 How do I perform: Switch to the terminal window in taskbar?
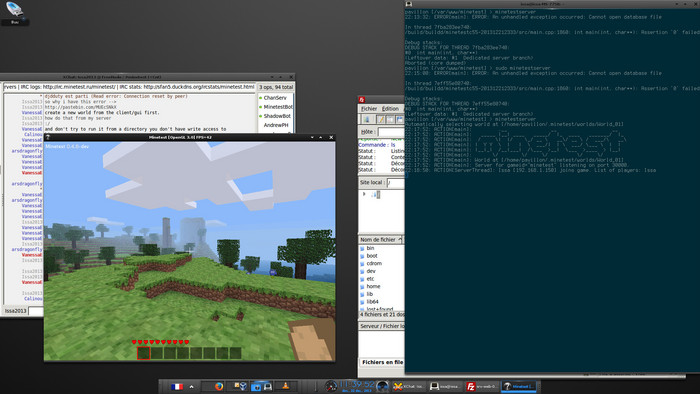(x=445, y=386)
